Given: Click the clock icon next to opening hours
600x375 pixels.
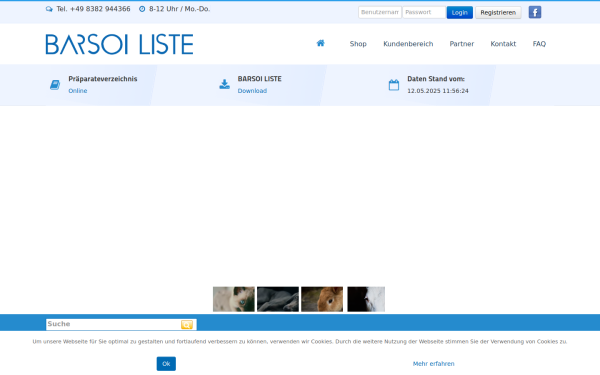Looking at the screenshot, I should [142, 9].
